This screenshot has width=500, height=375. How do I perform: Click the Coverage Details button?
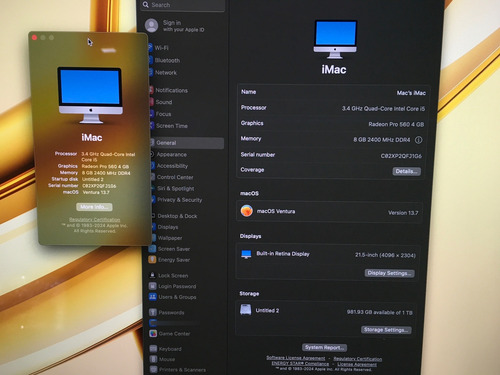pos(406,171)
